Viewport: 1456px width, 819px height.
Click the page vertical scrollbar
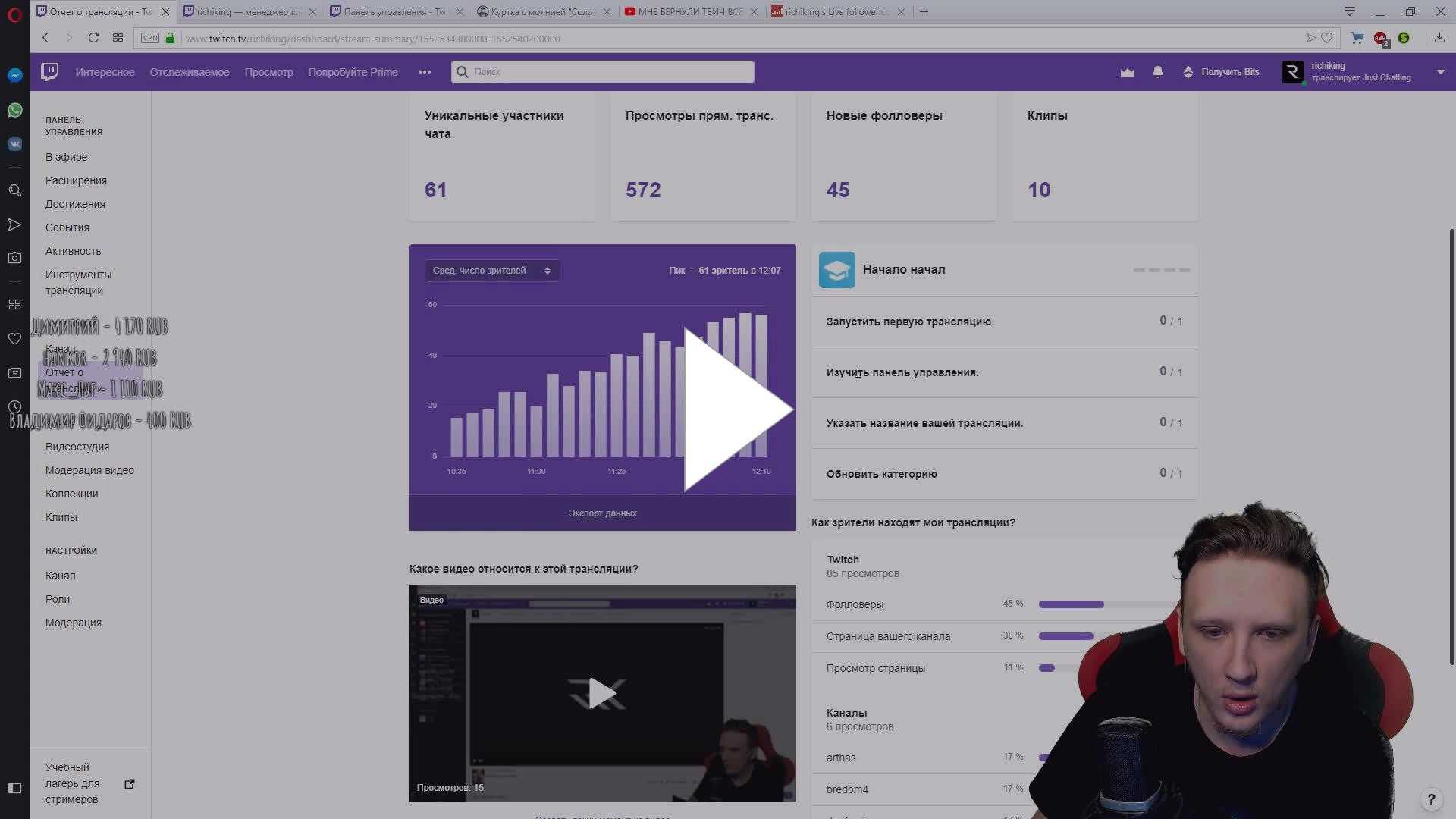click(x=1451, y=447)
